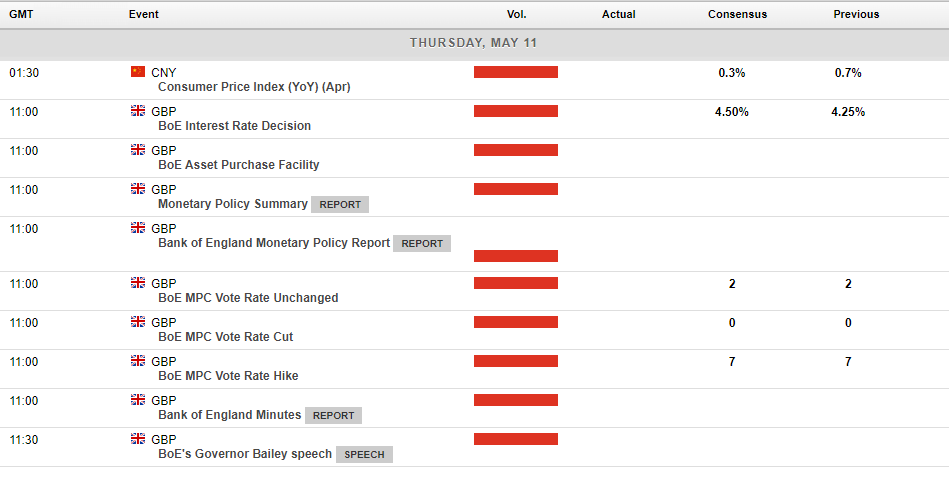Click the China flag icon for CNY

[138, 72]
